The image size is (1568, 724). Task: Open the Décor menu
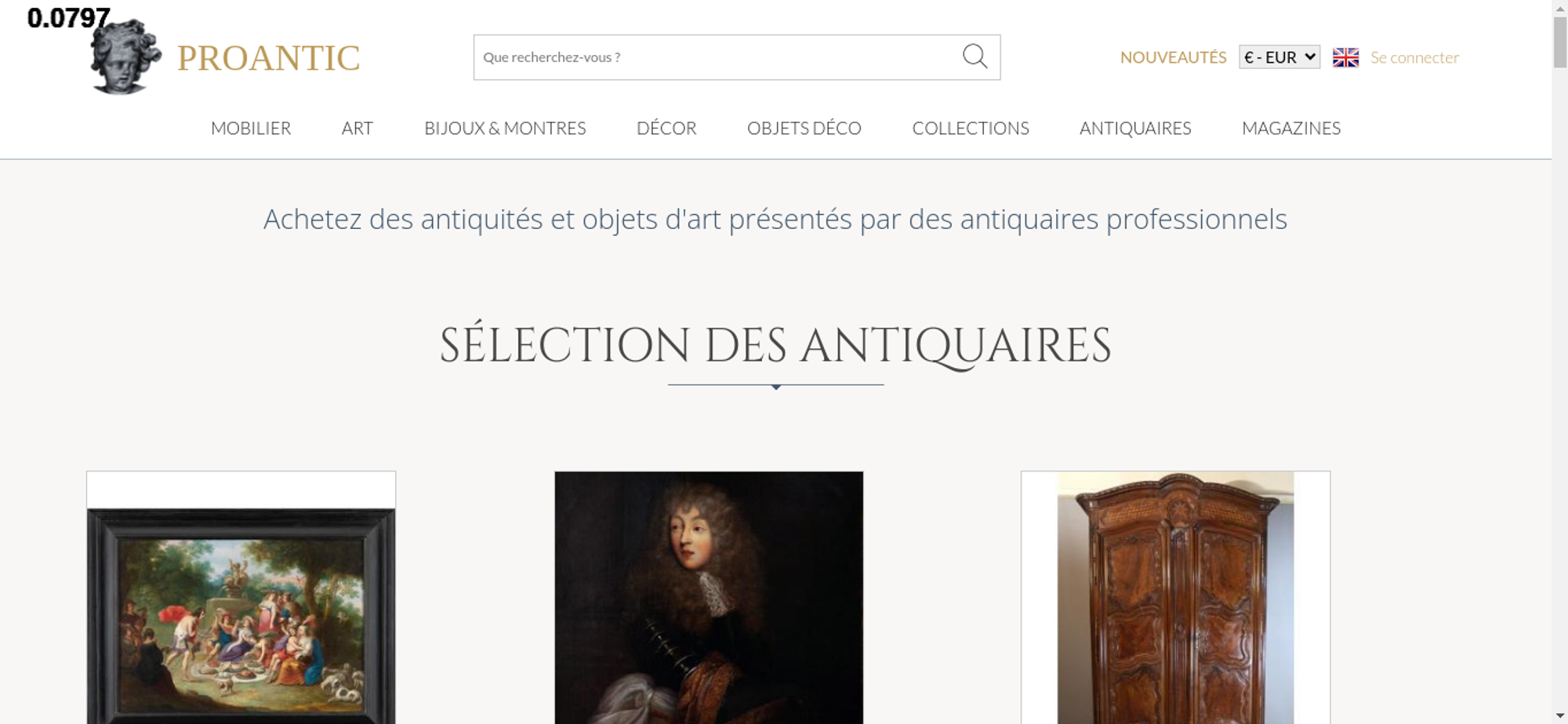click(666, 128)
